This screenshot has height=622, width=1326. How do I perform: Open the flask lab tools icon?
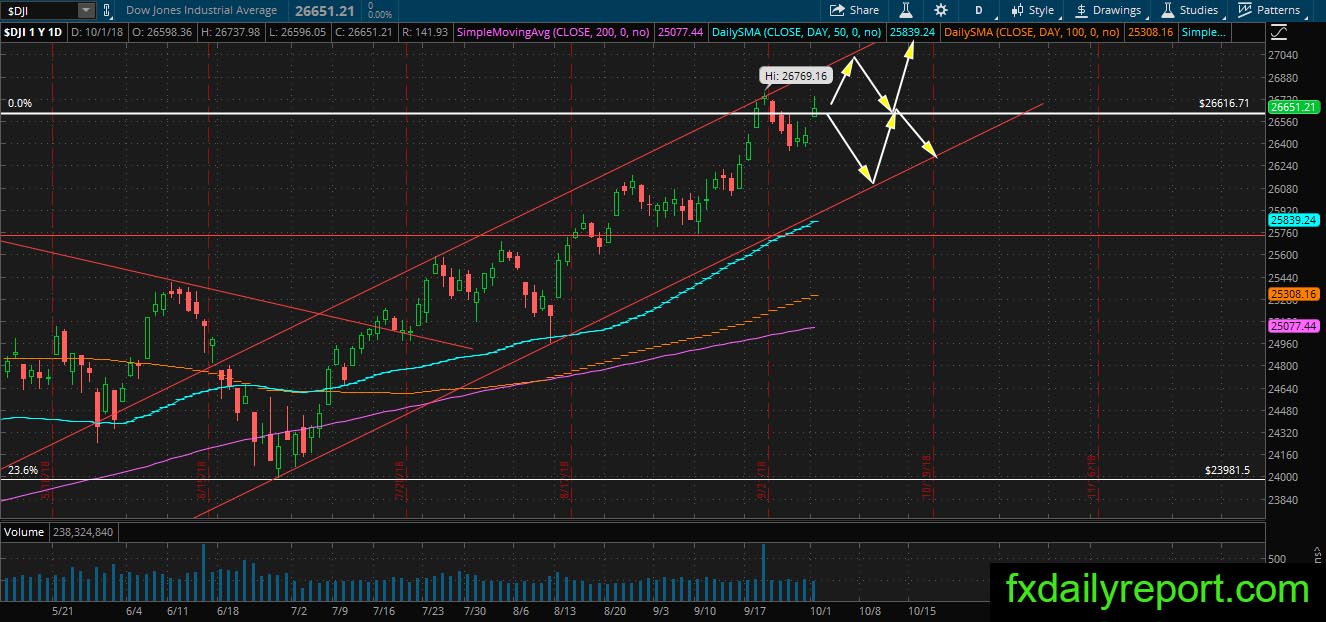click(906, 10)
